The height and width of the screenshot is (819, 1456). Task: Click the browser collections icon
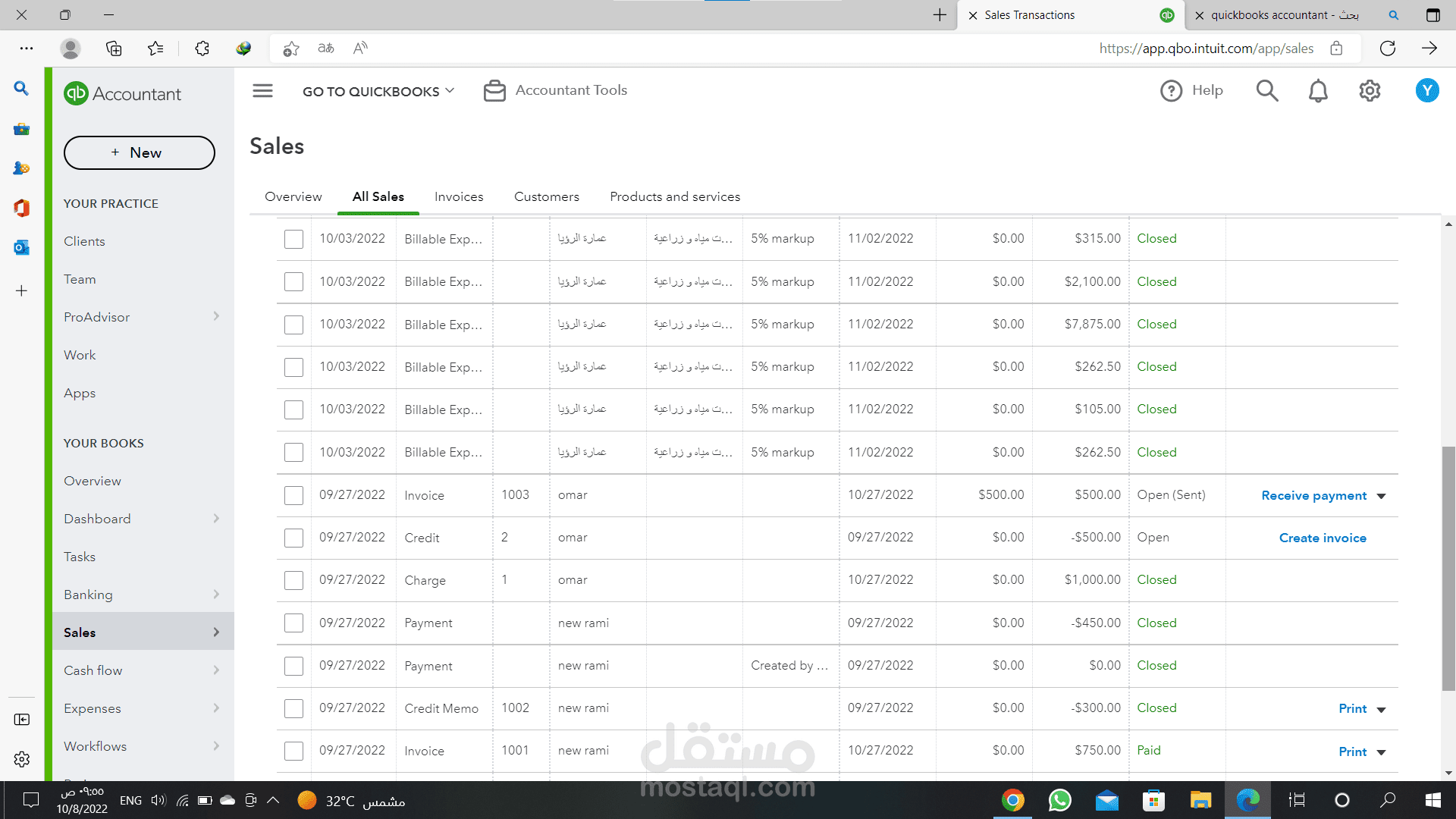[114, 49]
